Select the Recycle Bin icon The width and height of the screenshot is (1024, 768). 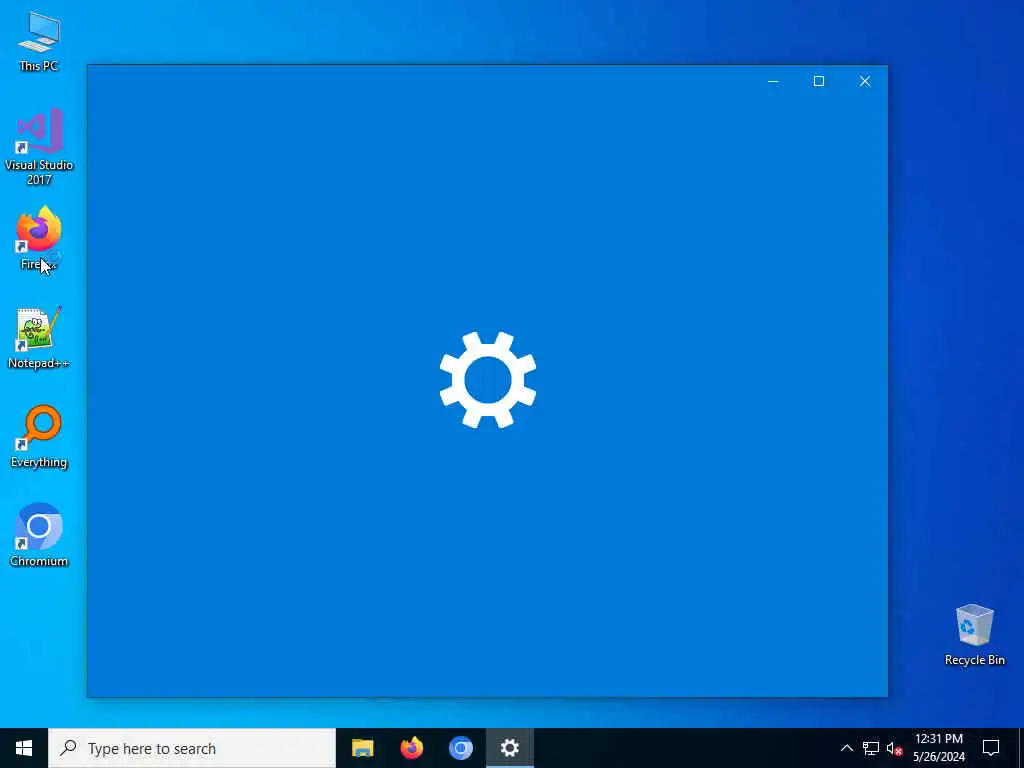click(x=974, y=635)
